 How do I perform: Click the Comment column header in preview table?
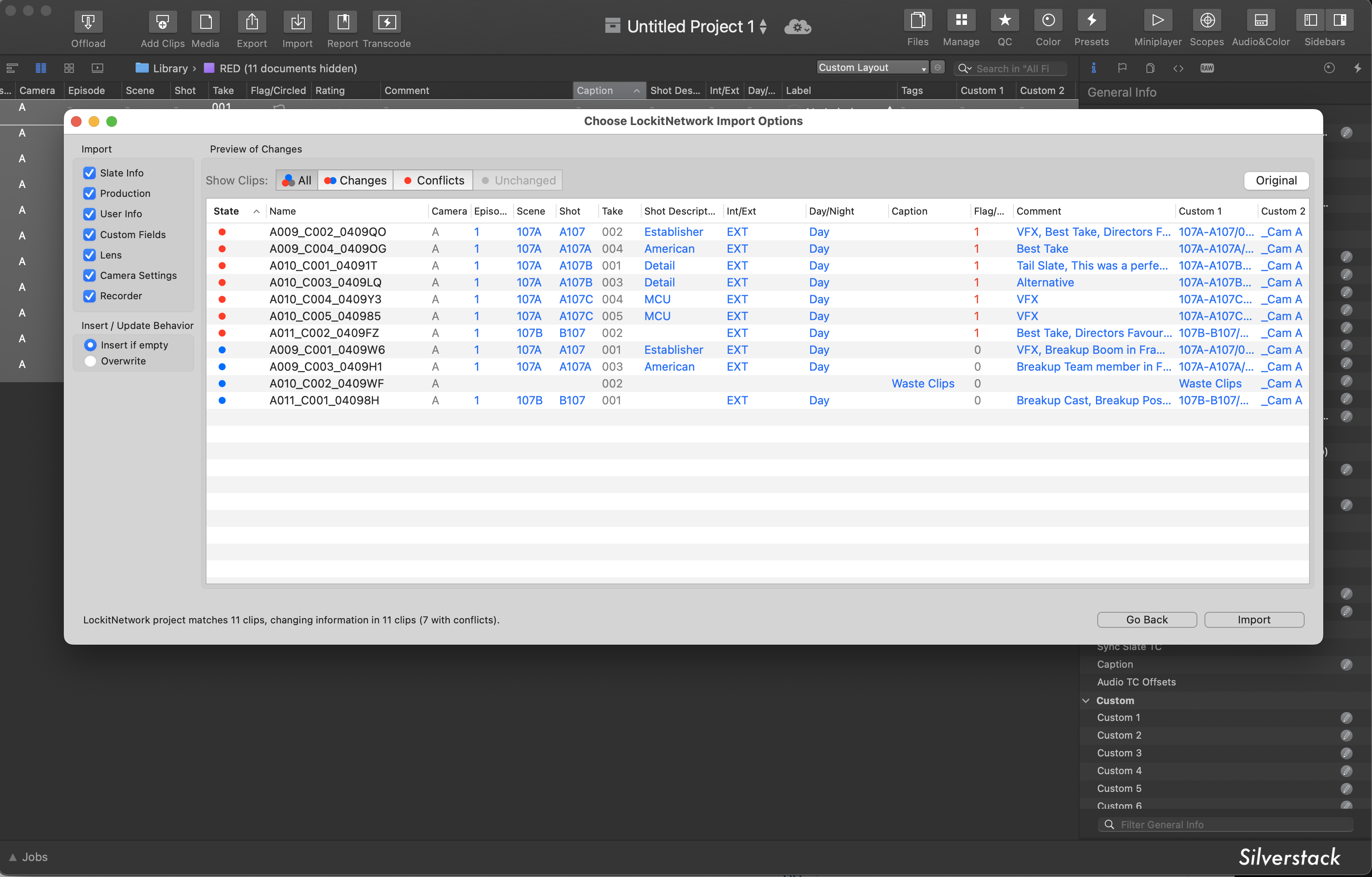click(1094, 211)
